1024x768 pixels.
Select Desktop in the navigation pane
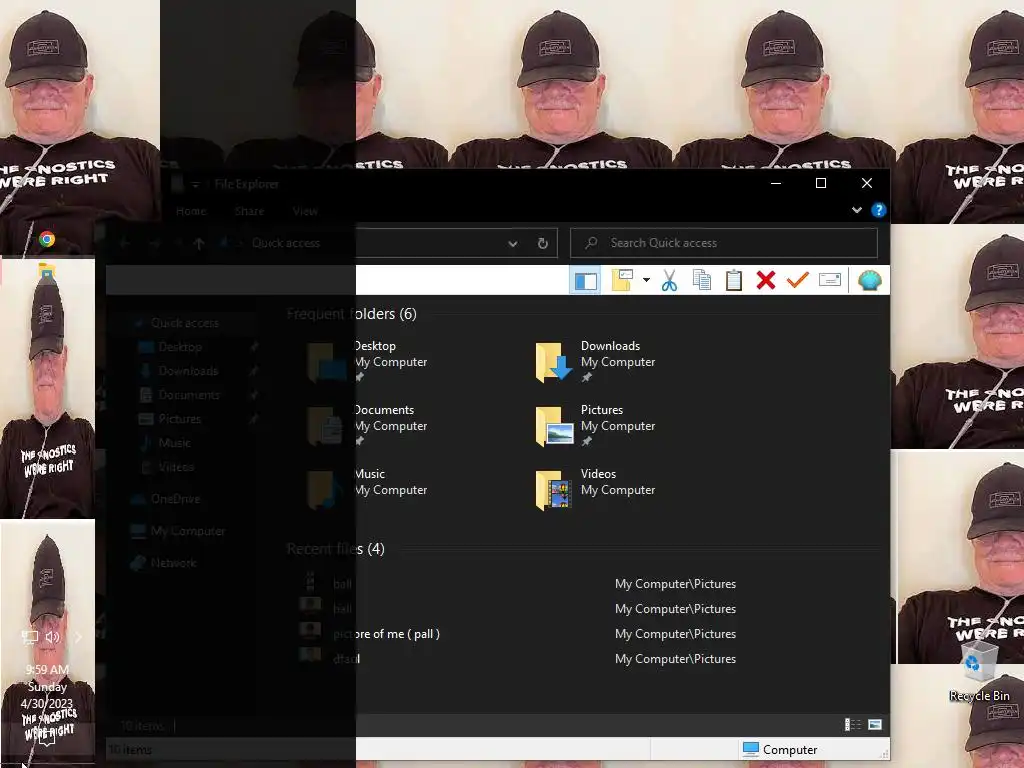[x=180, y=347]
